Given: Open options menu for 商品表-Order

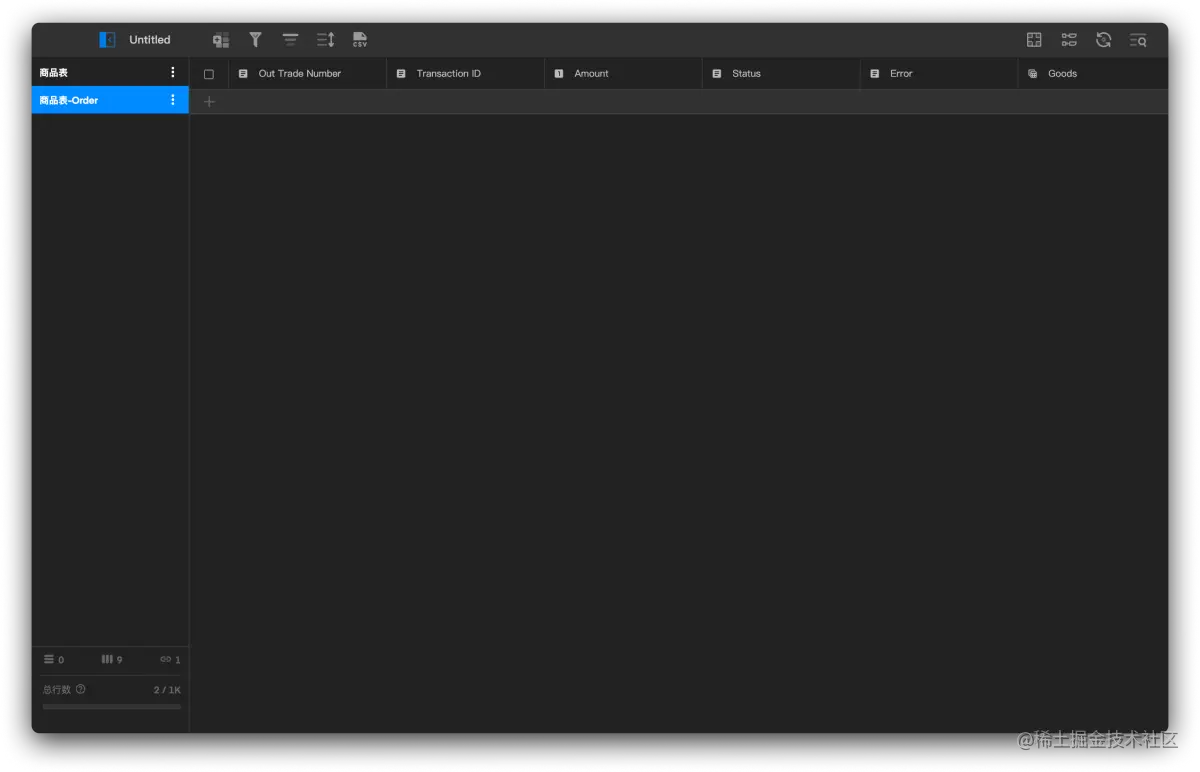Looking at the screenshot, I should (x=172, y=100).
